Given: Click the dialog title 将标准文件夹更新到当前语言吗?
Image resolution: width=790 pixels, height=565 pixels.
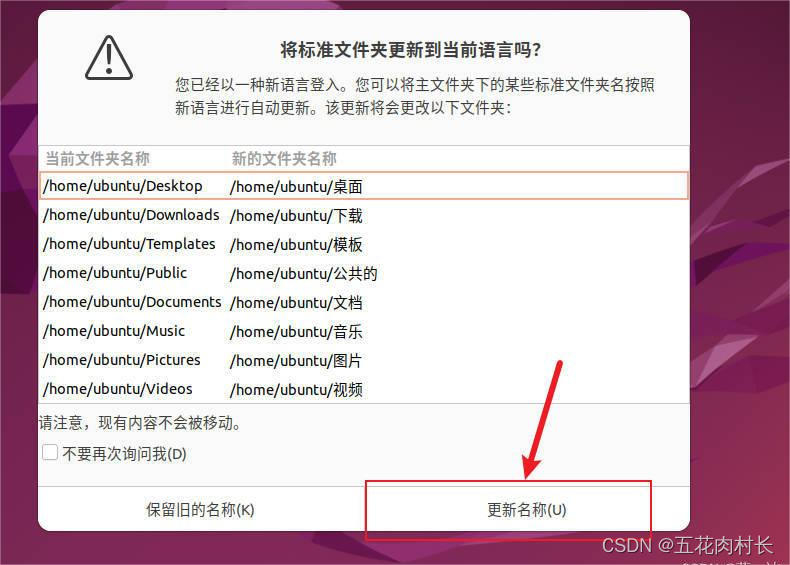Looking at the screenshot, I should pyautogui.click(x=411, y=50).
